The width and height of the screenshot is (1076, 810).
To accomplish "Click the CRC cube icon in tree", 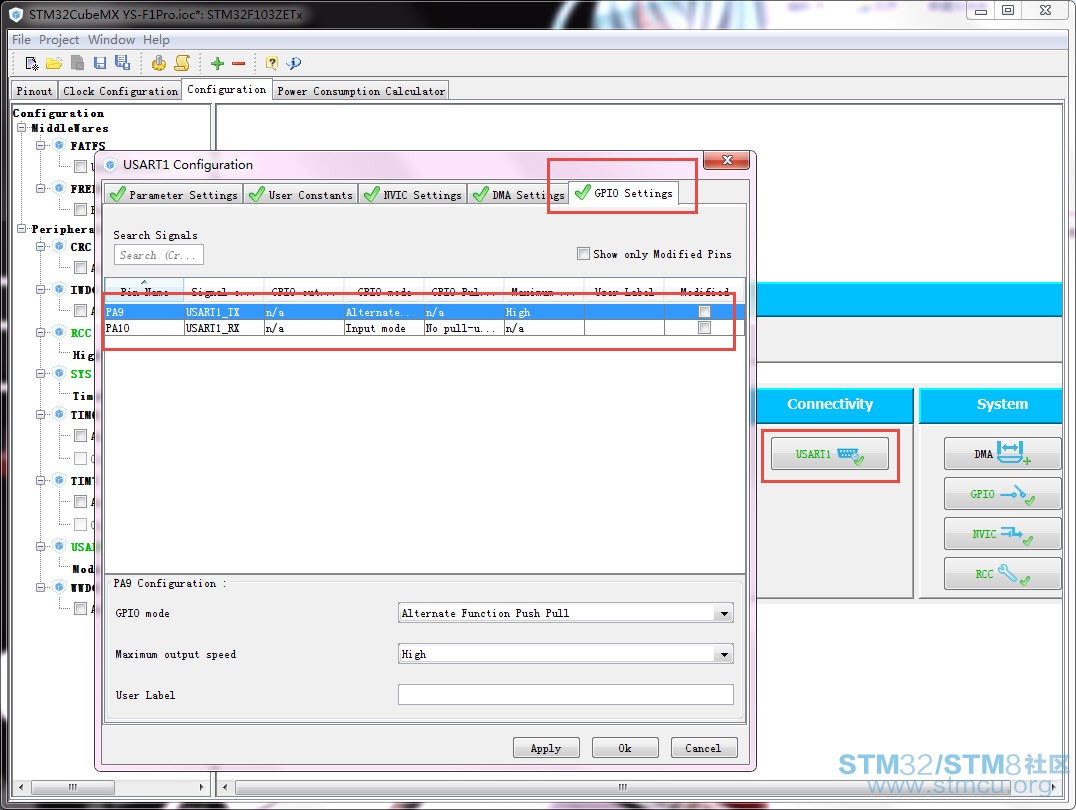I will click(59, 246).
